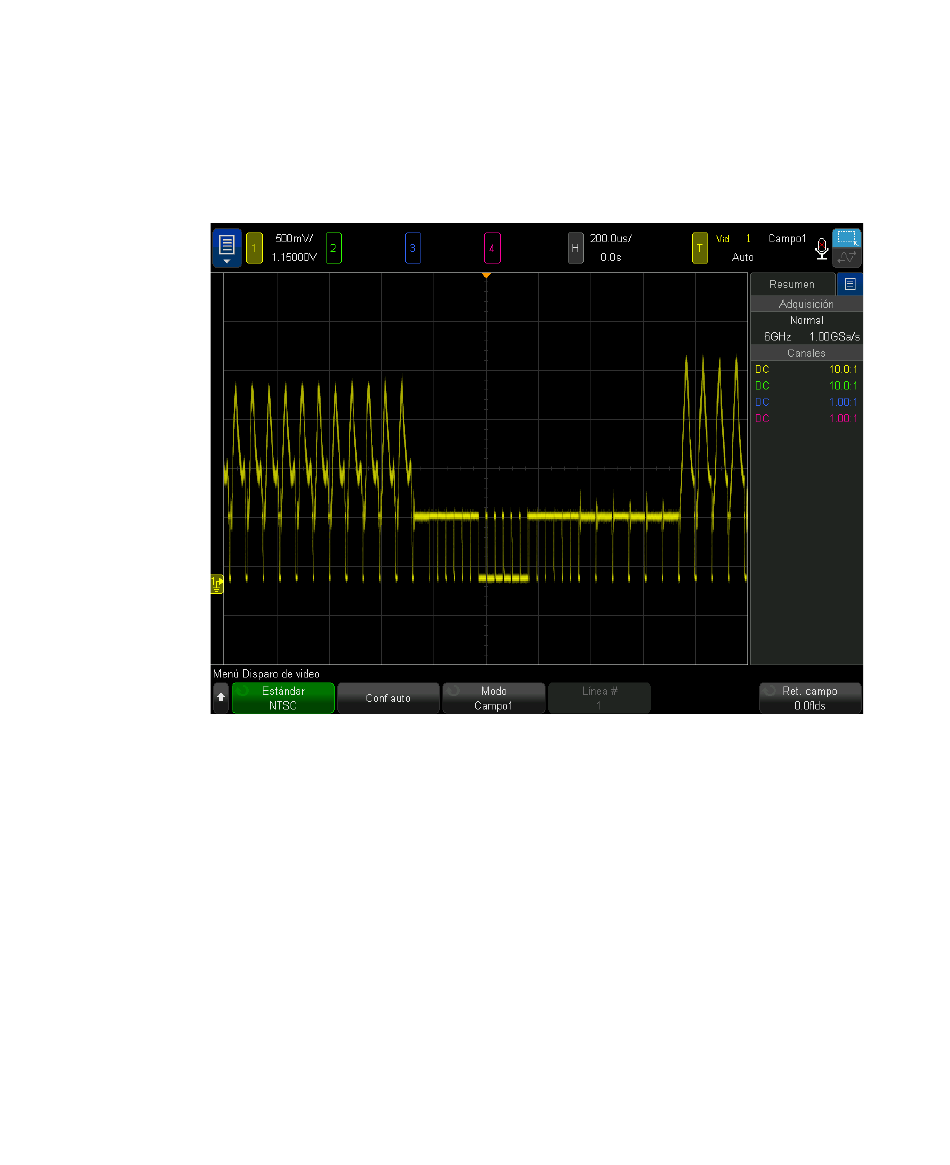Click the 500mV/ vertical scale value

point(294,238)
